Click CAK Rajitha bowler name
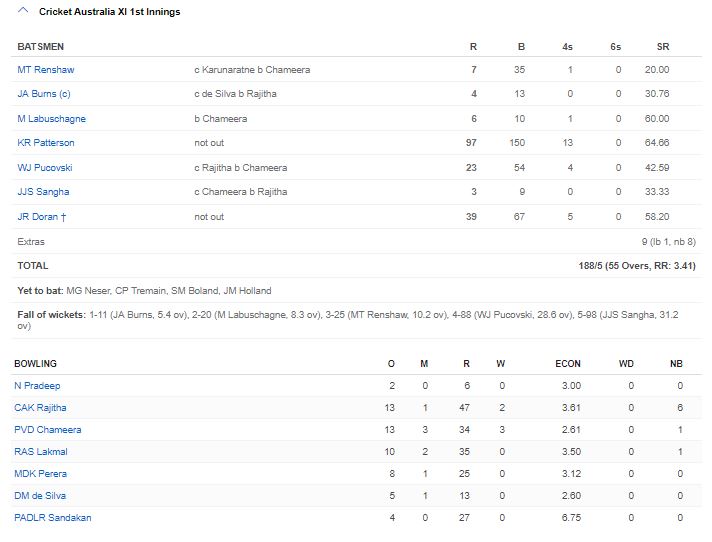The width and height of the screenshot is (712, 542). pyautogui.click(x=41, y=408)
